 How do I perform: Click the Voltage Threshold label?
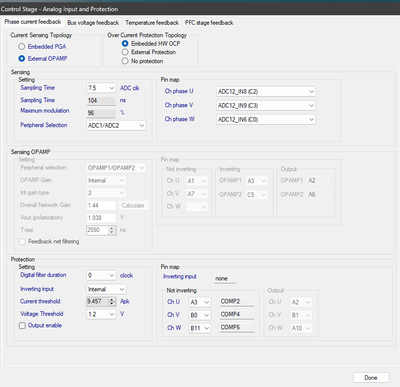42,314
